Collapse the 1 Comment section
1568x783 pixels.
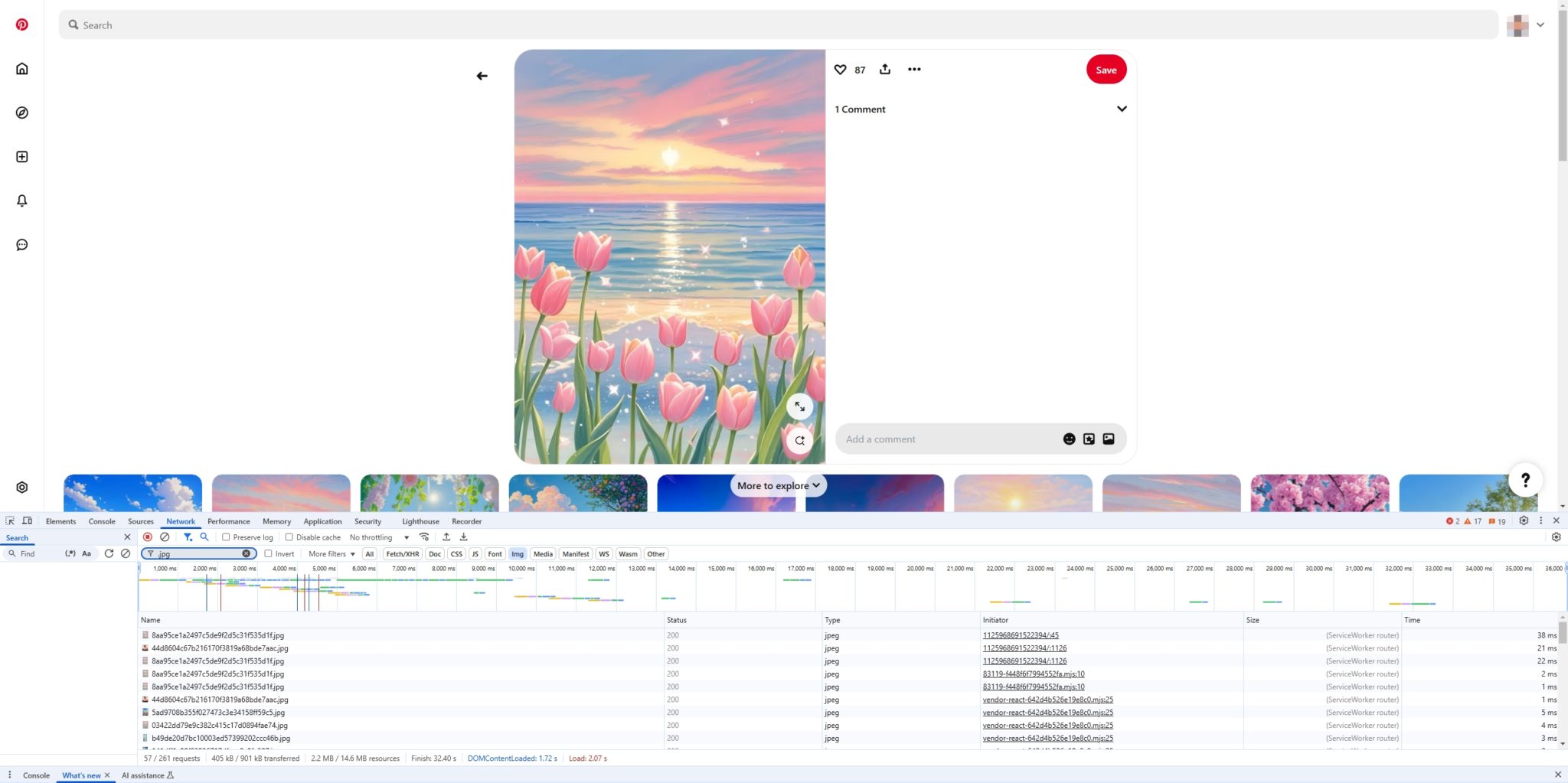[1121, 109]
